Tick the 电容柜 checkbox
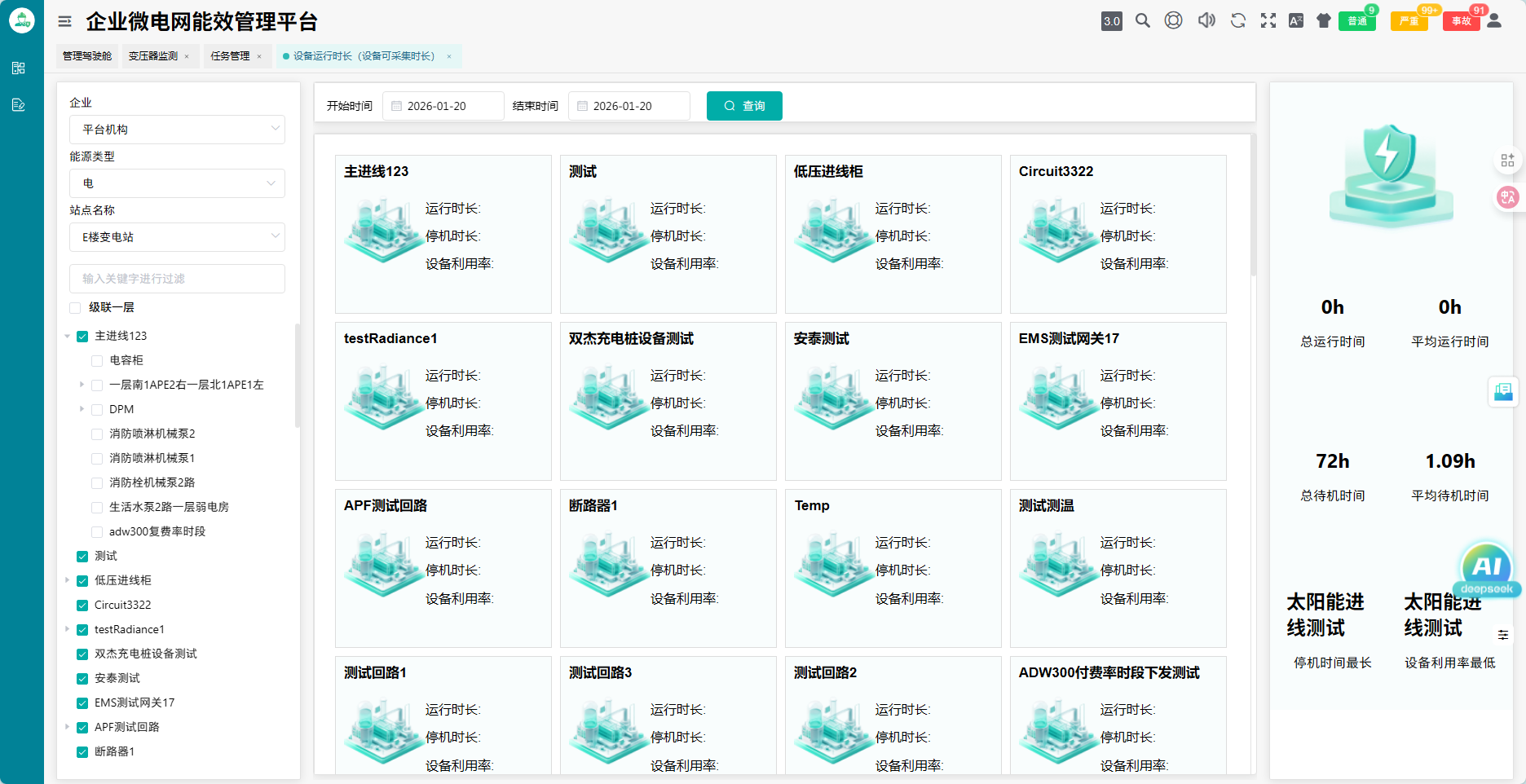1526x784 pixels. click(x=97, y=361)
